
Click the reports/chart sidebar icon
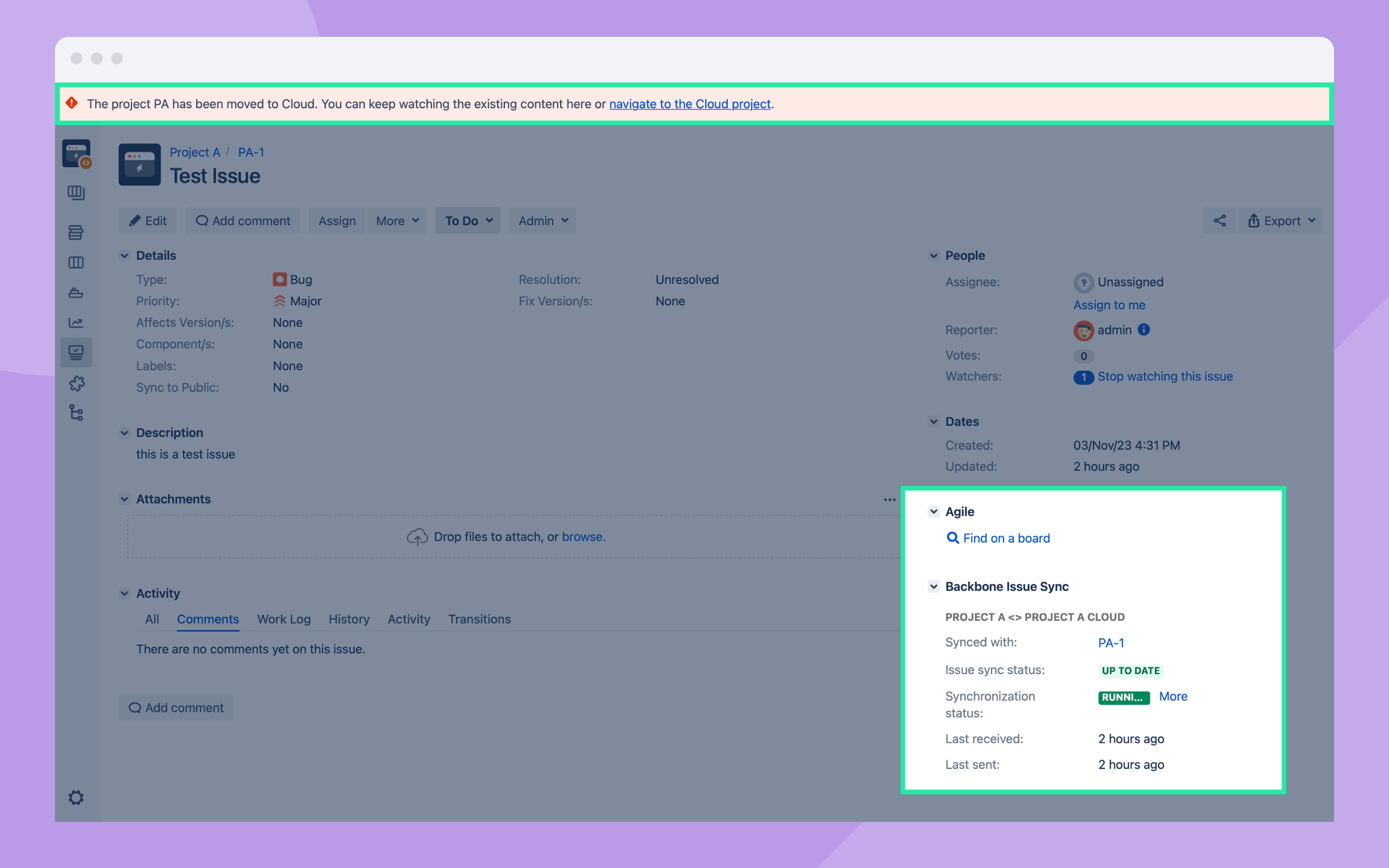pos(77,322)
